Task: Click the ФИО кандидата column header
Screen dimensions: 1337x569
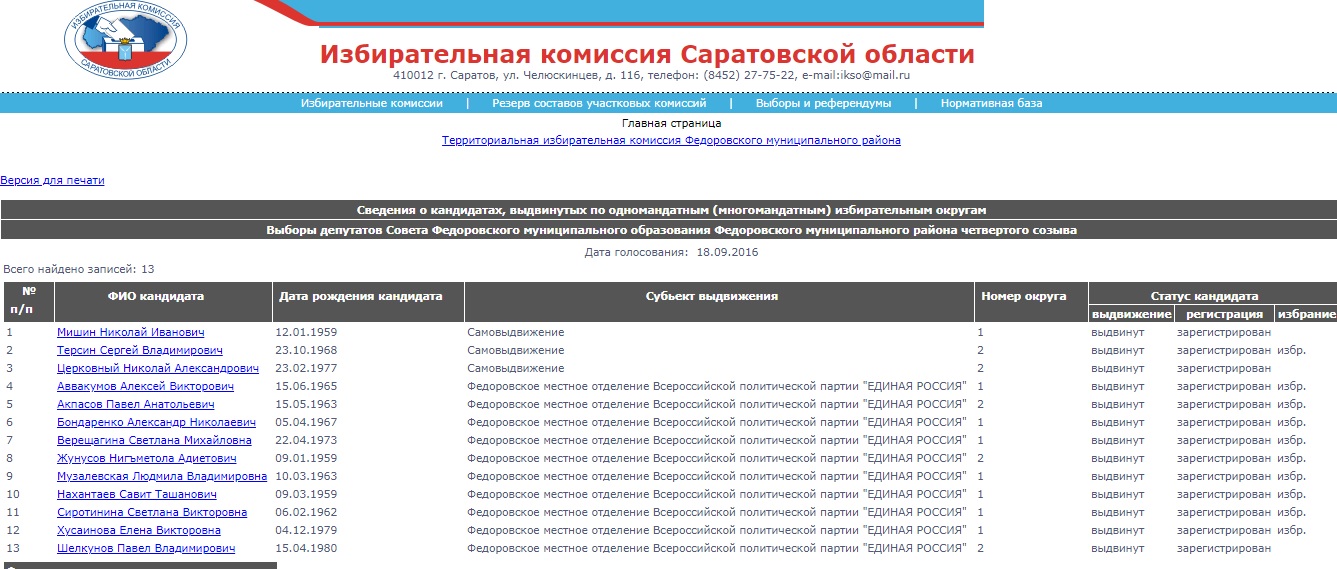Action: [x=155, y=296]
